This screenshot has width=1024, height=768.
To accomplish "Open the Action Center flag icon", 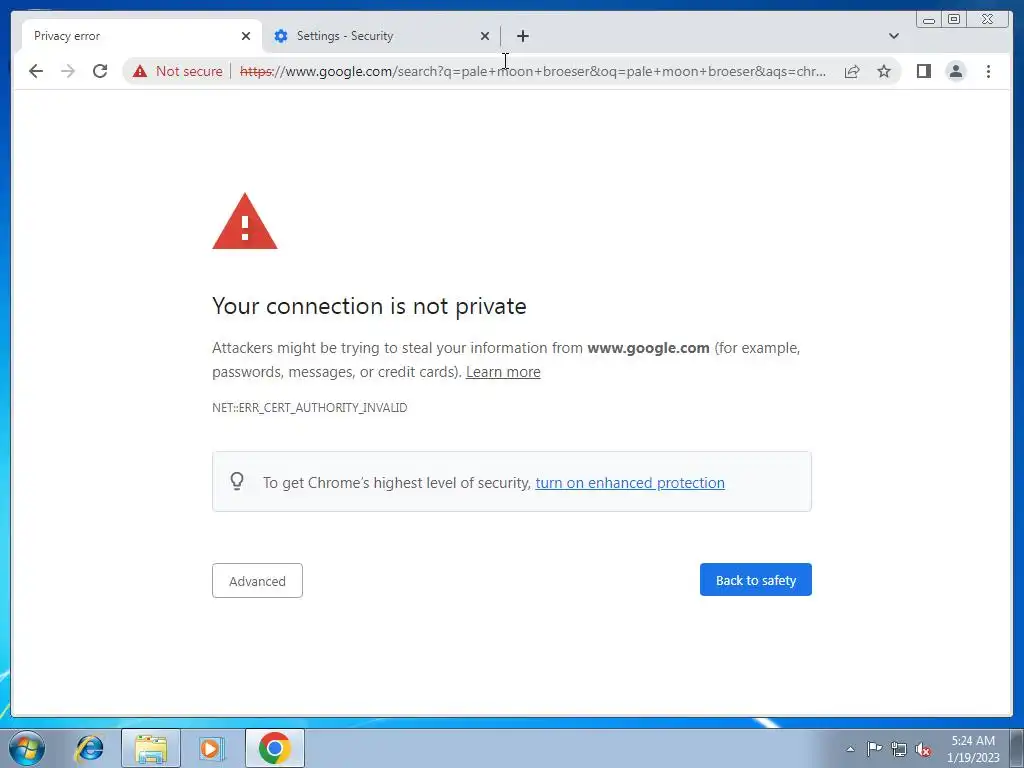I will [x=874, y=749].
